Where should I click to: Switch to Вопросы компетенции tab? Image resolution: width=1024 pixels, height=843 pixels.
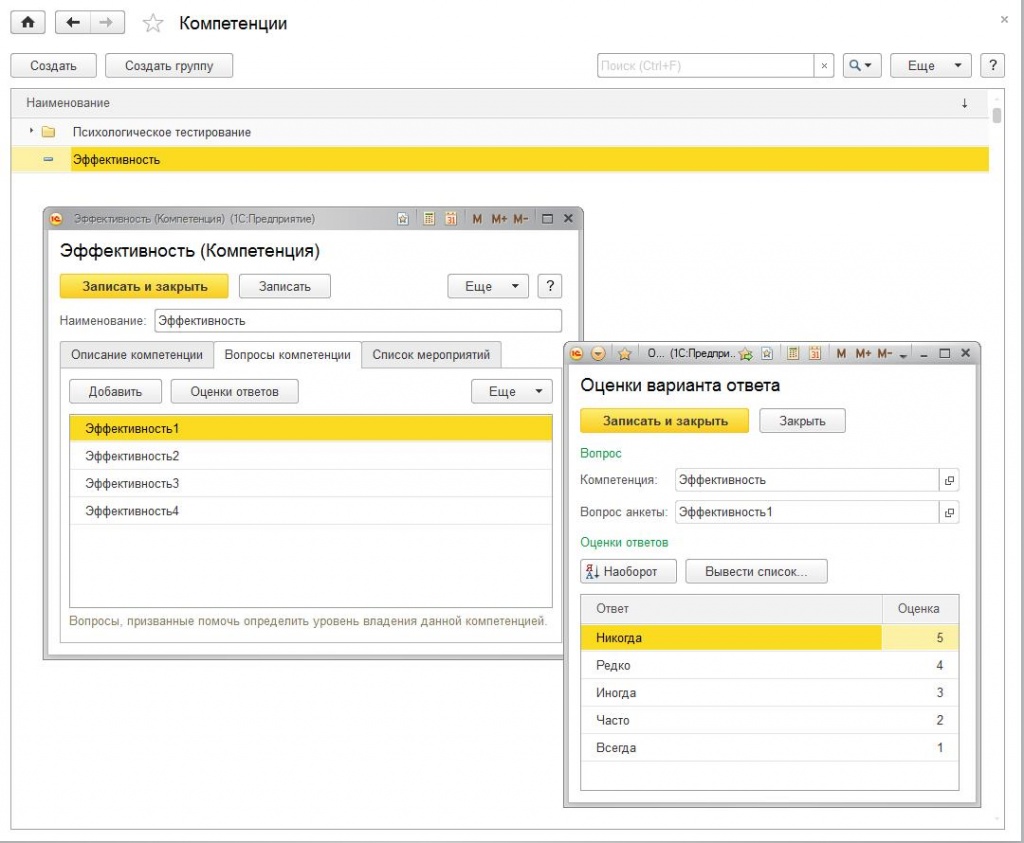287,355
